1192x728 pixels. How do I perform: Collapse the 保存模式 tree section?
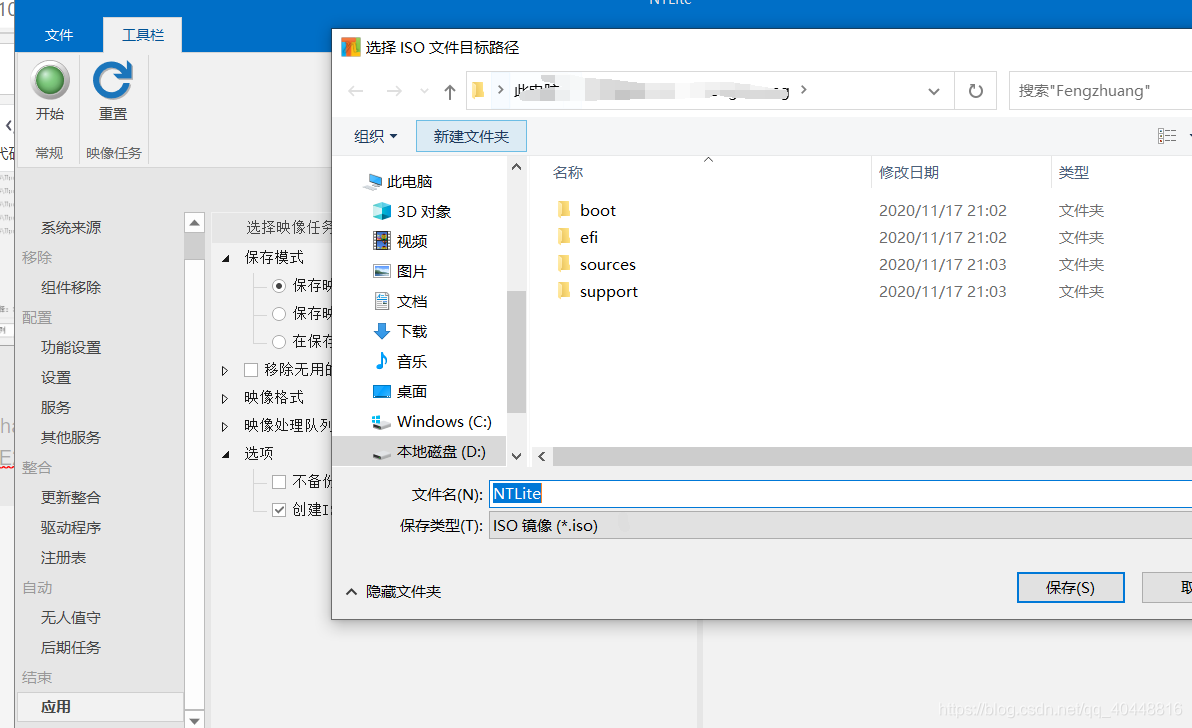point(224,256)
